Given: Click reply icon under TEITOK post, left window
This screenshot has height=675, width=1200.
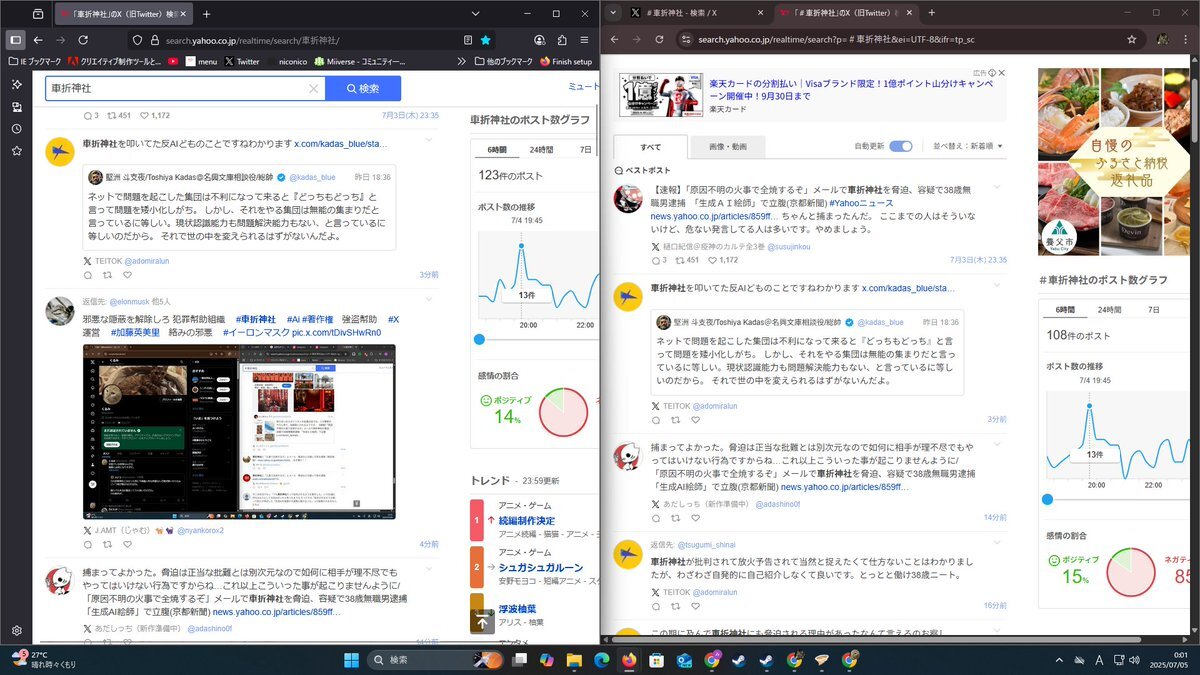Looking at the screenshot, I should [88, 274].
